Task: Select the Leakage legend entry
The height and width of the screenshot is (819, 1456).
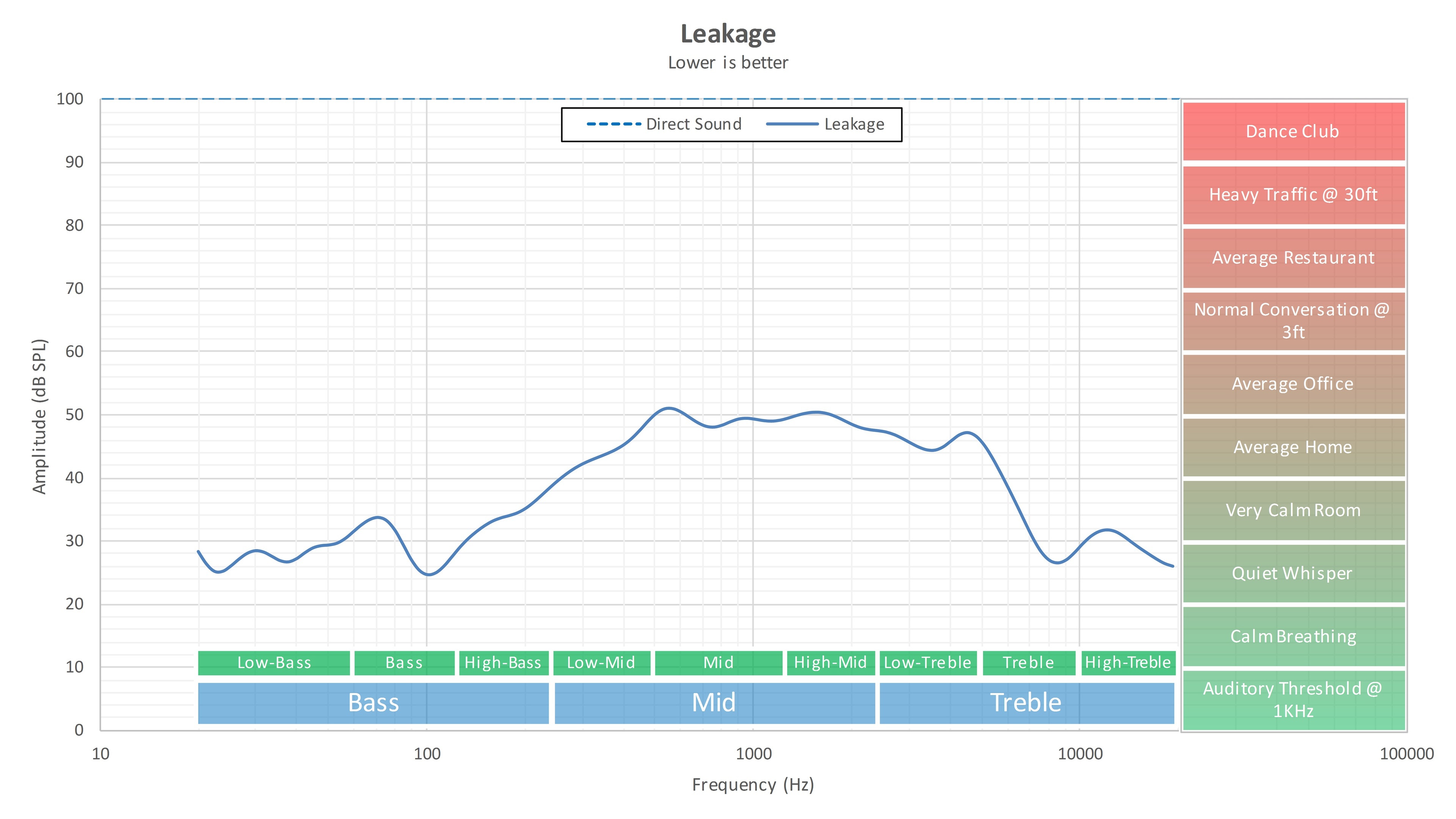Action: tap(826, 124)
